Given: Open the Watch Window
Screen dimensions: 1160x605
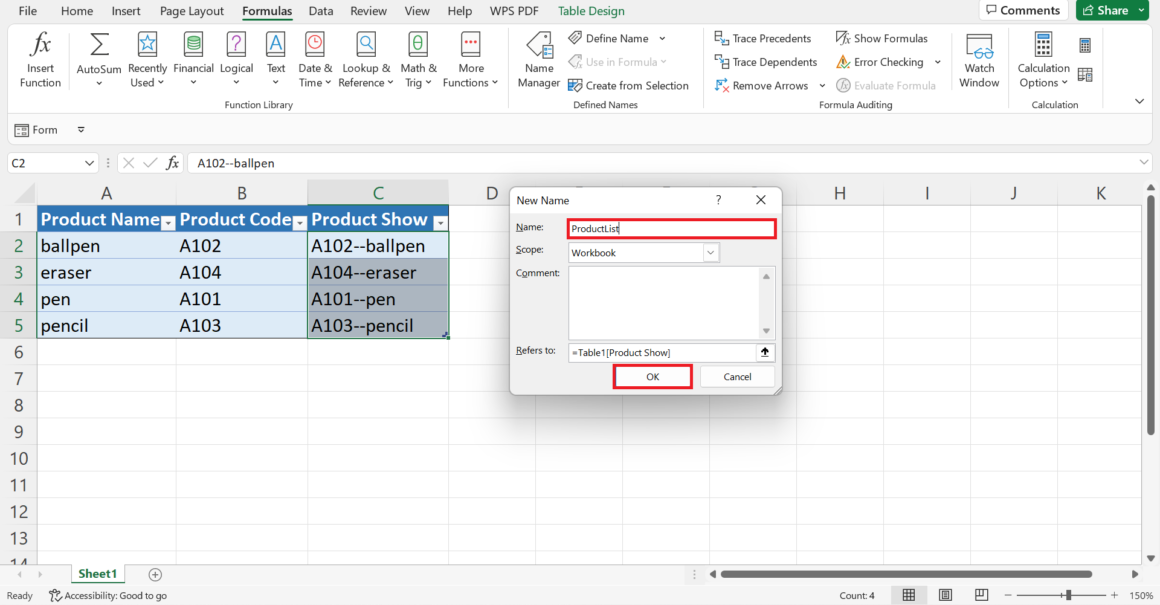Looking at the screenshot, I should pos(979,58).
